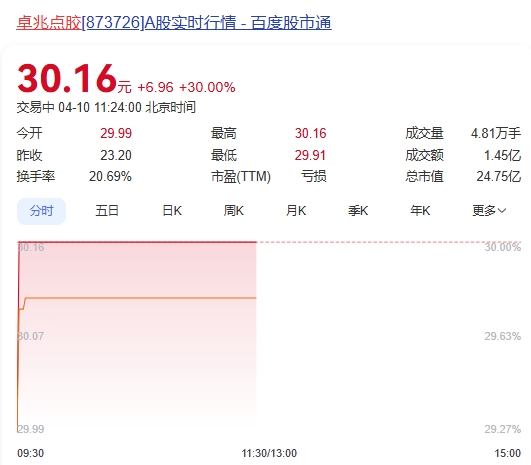Switch to the 五日 tab
The image size is (531, 465).
(107, 211)
